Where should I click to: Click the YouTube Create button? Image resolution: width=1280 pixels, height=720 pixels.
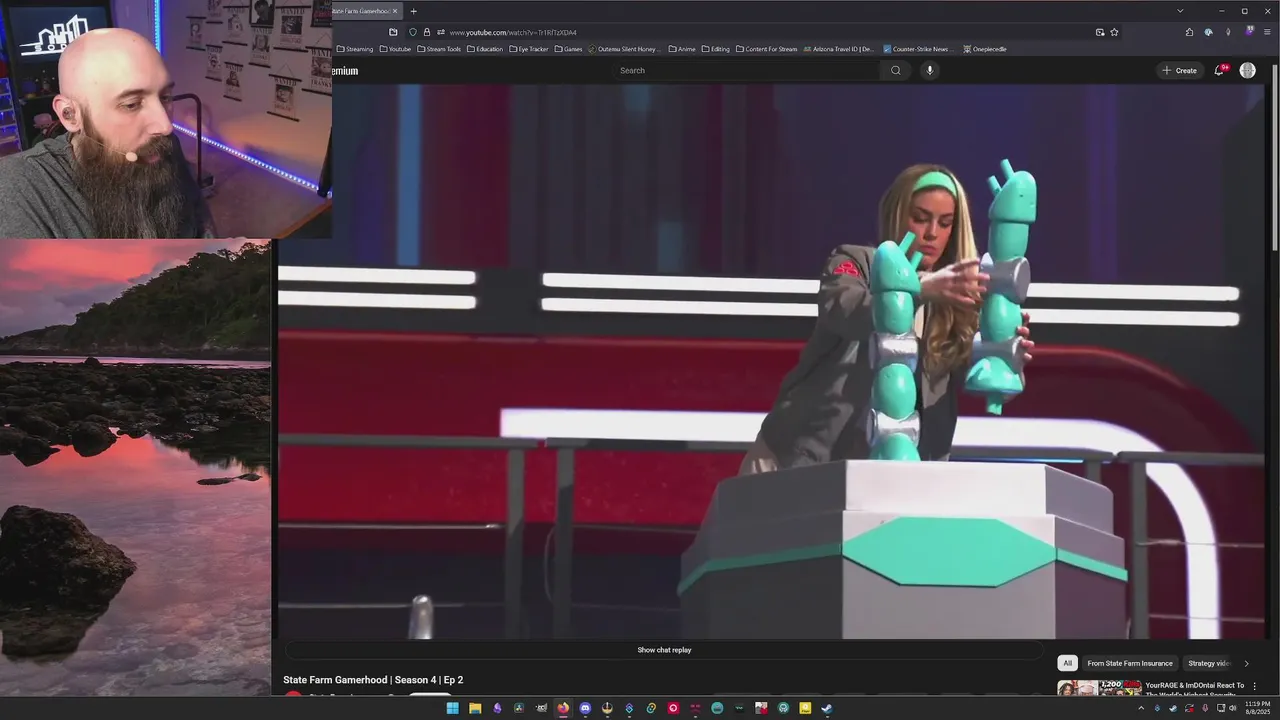pyautogui.click(x=1180, y=70)
